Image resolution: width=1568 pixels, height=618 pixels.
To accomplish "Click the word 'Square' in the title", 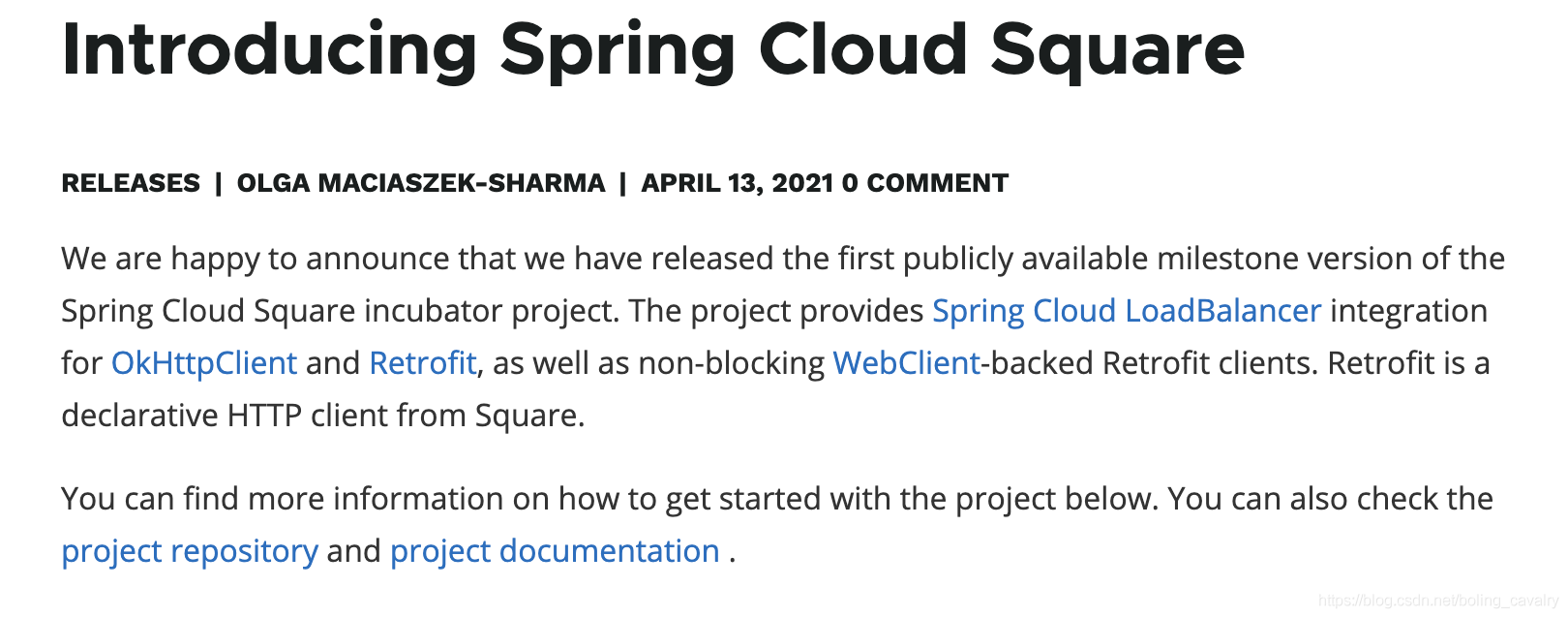I will click(1117, 49).
